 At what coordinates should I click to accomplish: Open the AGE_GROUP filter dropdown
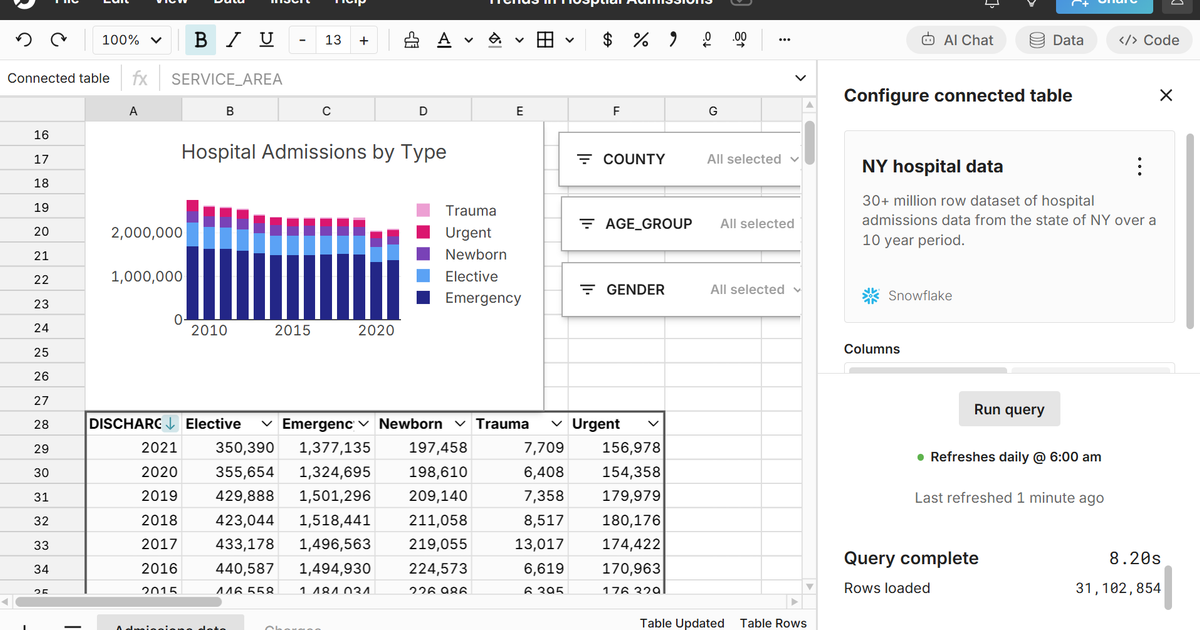click(x=759, y=224)
